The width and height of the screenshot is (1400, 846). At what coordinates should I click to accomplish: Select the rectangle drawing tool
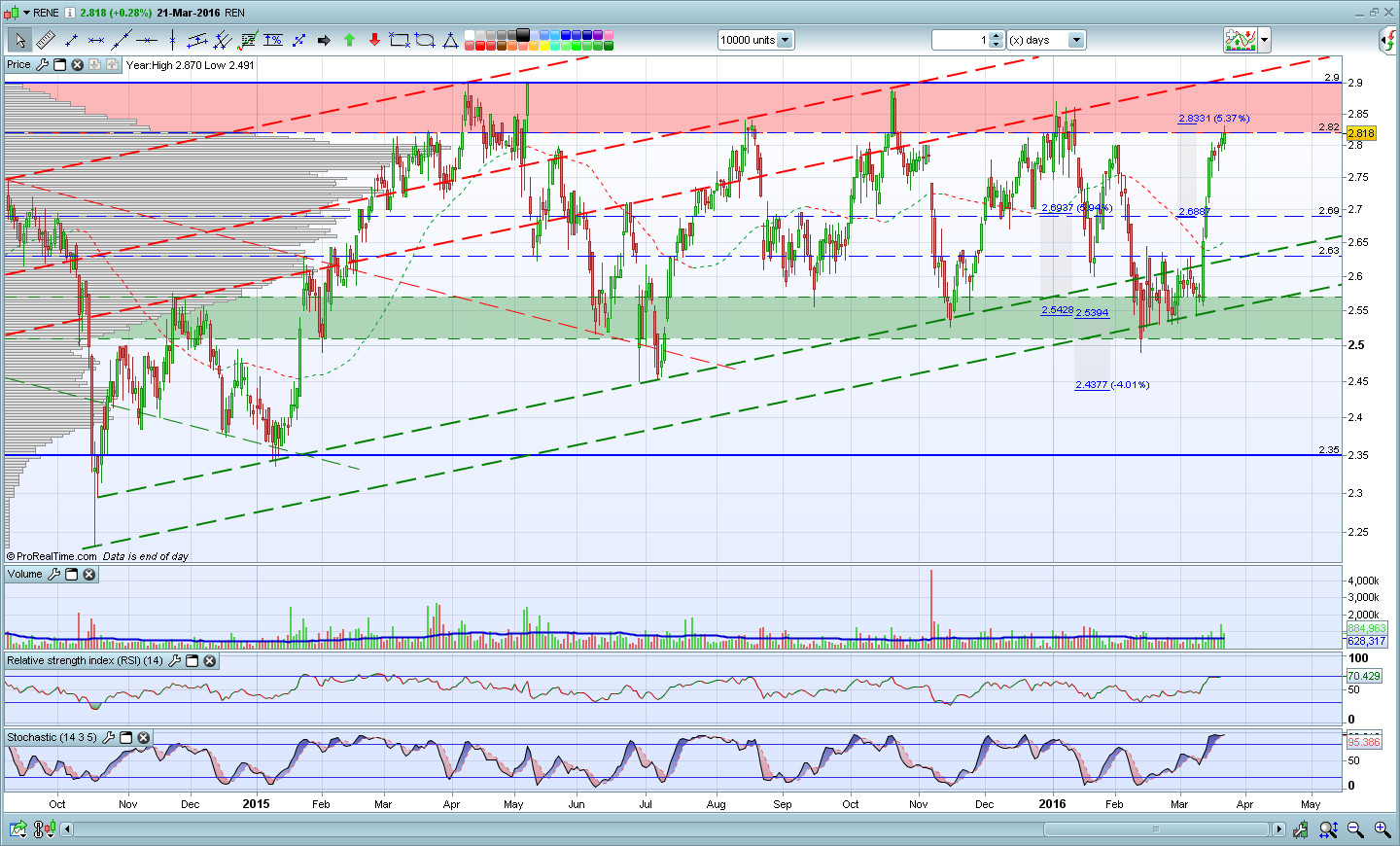coord(400,40)
